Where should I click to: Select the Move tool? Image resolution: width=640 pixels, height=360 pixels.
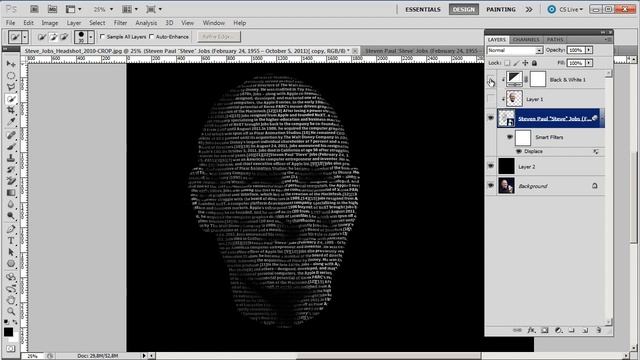click(x=11, y=64)
